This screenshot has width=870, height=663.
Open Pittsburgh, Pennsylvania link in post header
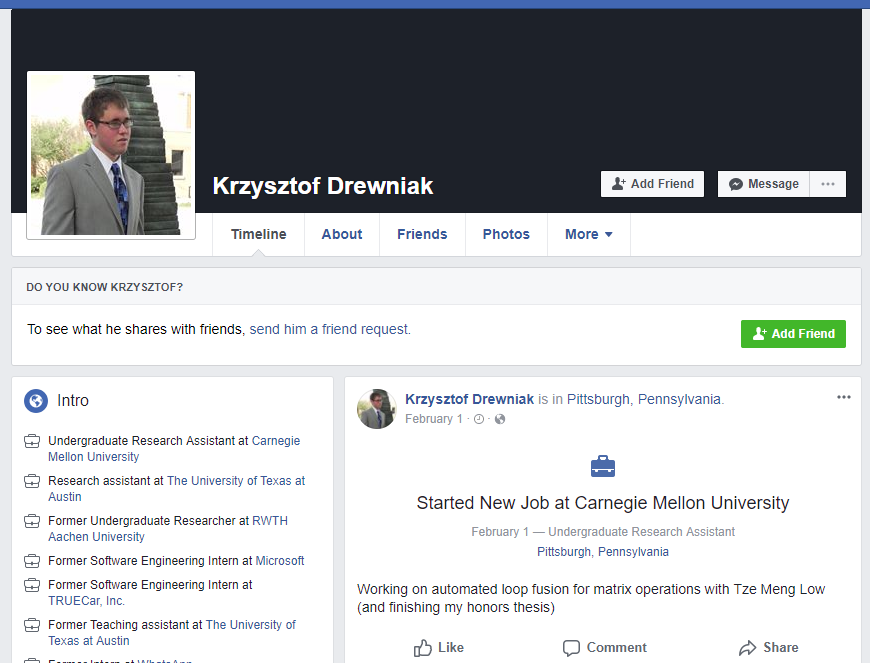(645, 399)
